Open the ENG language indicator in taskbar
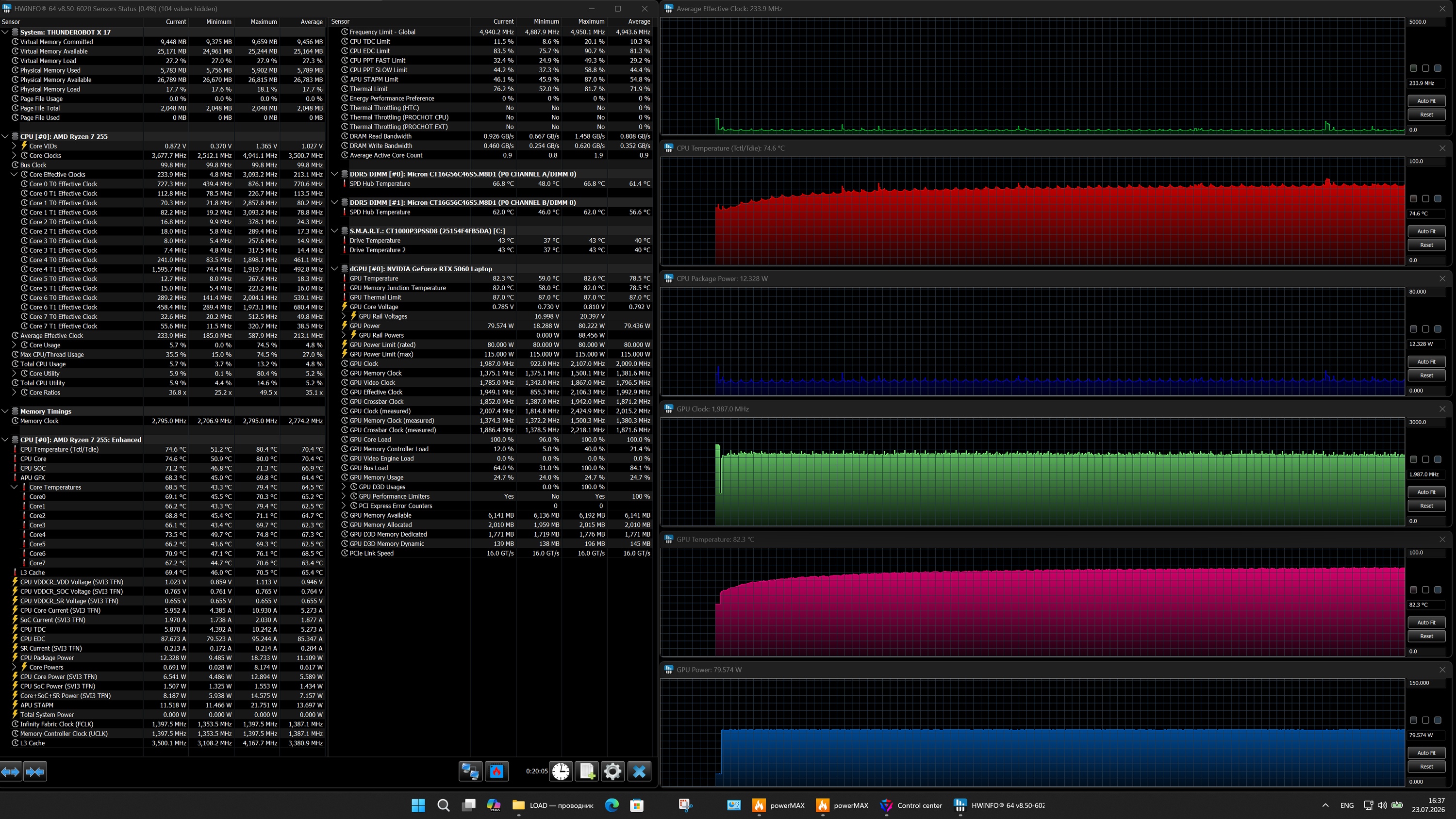This screenshot has height=819, width=1456. pyautogui.click(x=1347, y=805)
